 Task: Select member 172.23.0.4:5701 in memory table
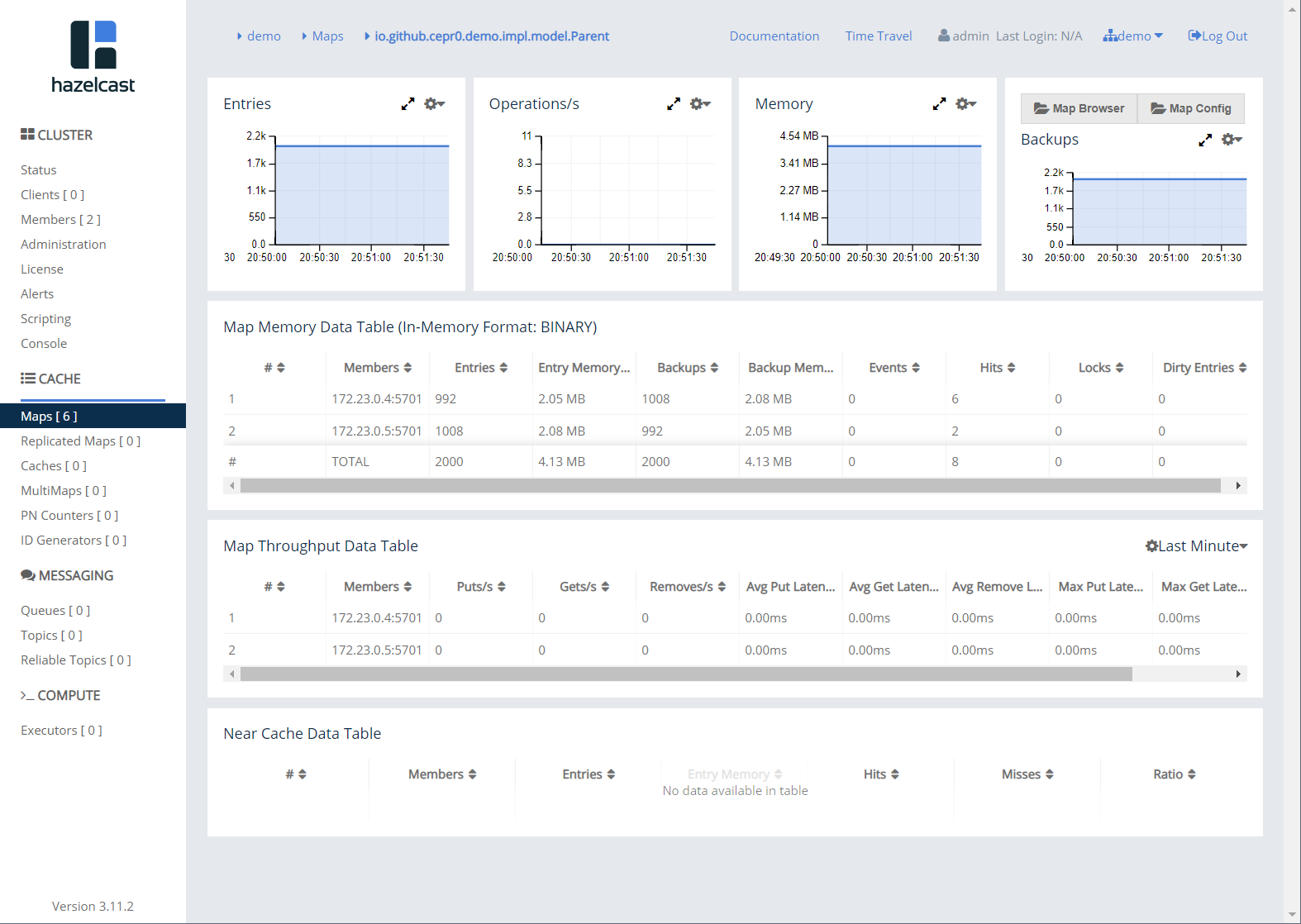pyautogui.click(x=377, y=399)
